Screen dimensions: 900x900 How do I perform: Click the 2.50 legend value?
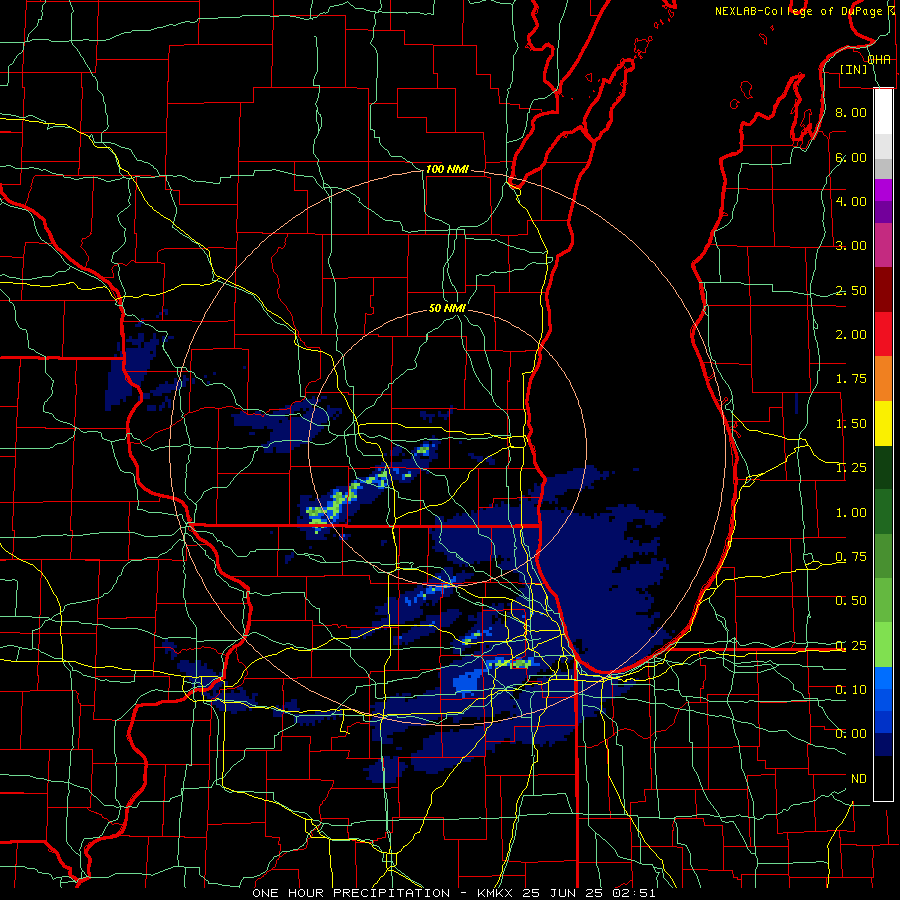click(x=851, y=290)
